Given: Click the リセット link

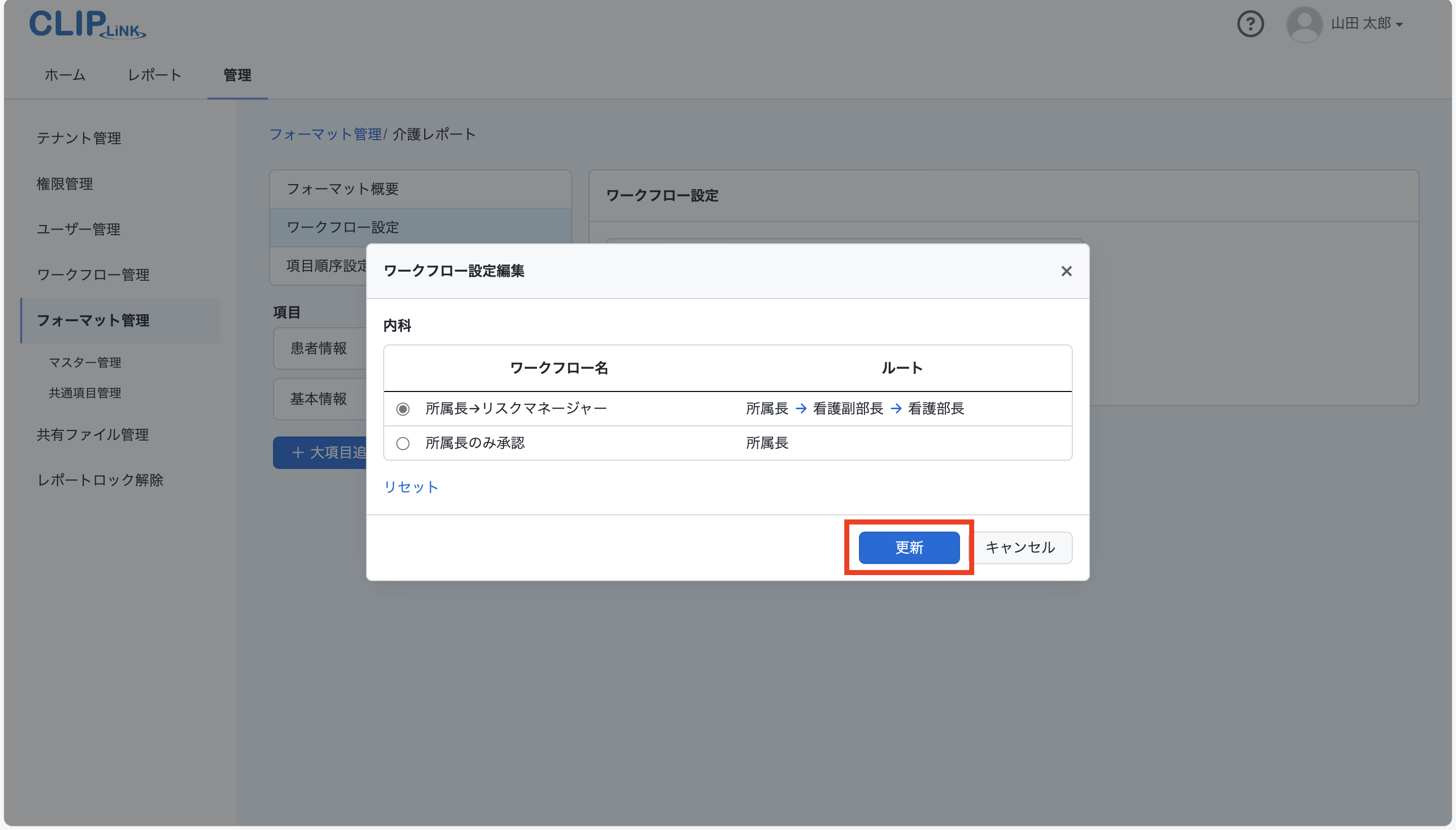Looking at the screenshot, I should coord(411,487).
